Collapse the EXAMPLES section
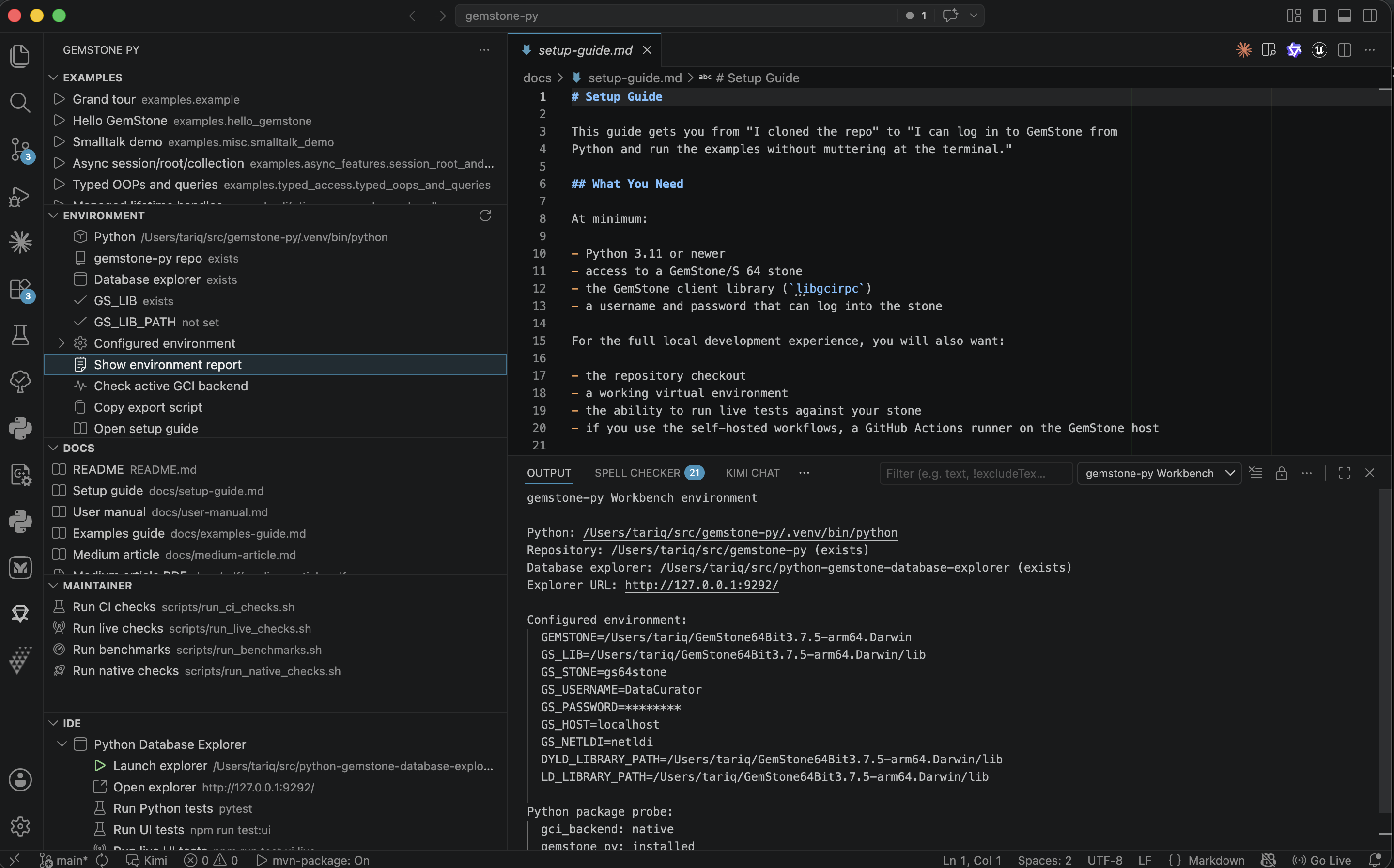The height and width of the screenshot is (868, 1394). pos(53,77)
